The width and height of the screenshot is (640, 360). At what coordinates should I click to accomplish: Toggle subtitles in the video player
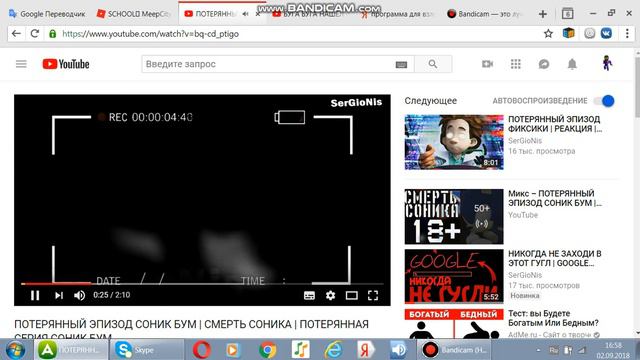tap(309, 295)
